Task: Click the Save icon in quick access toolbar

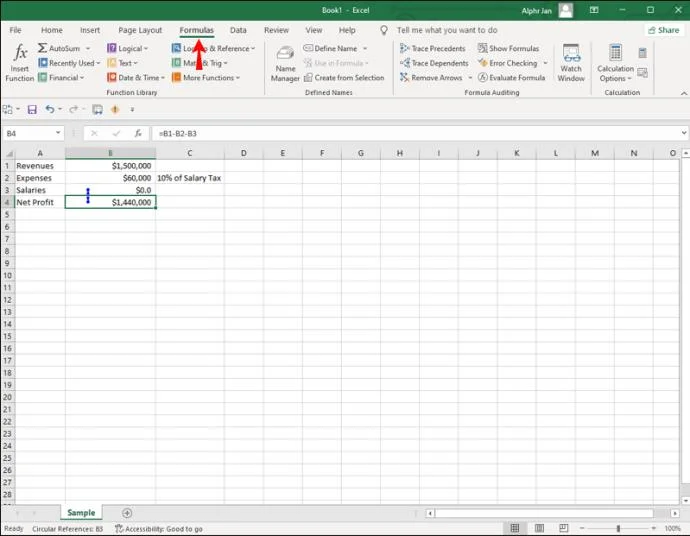Action: pyautogui.click(x=32, y=109)
